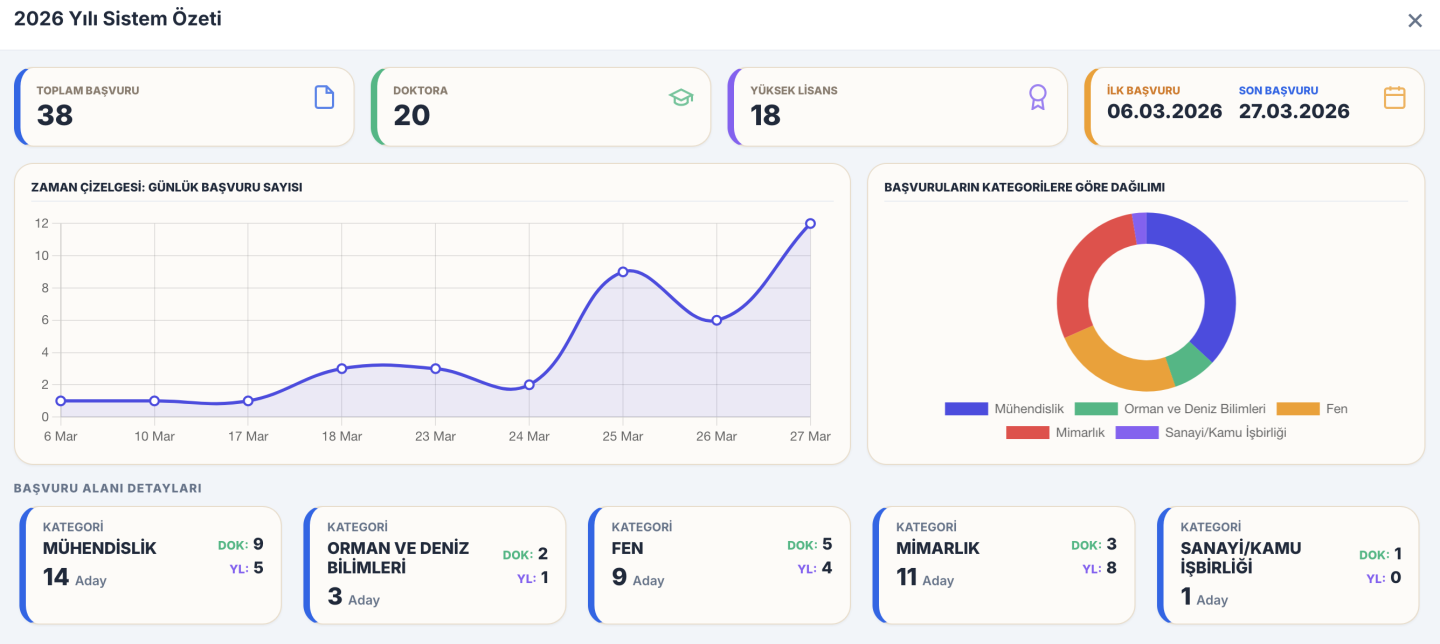Toggle Mühendislik legend item in donut chart
This screenshot has height=644, width=1440.
[x=1004, y=409]
